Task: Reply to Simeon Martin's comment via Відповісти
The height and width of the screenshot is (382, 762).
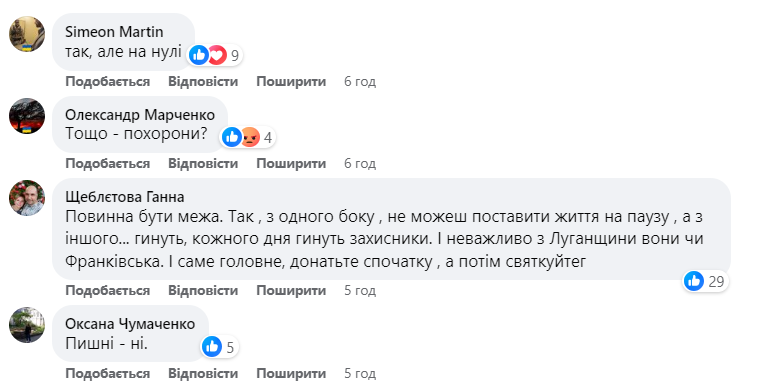Action: click(203, 81)
